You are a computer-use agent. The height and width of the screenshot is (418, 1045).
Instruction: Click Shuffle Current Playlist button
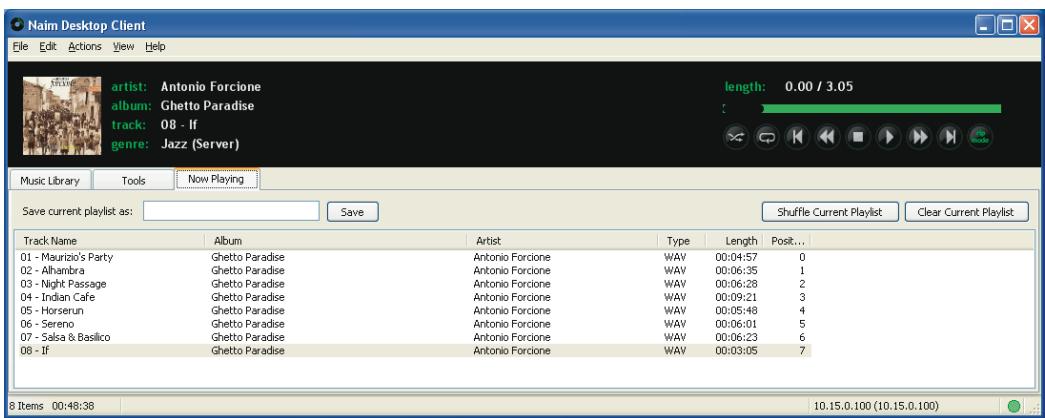(830, 212)
